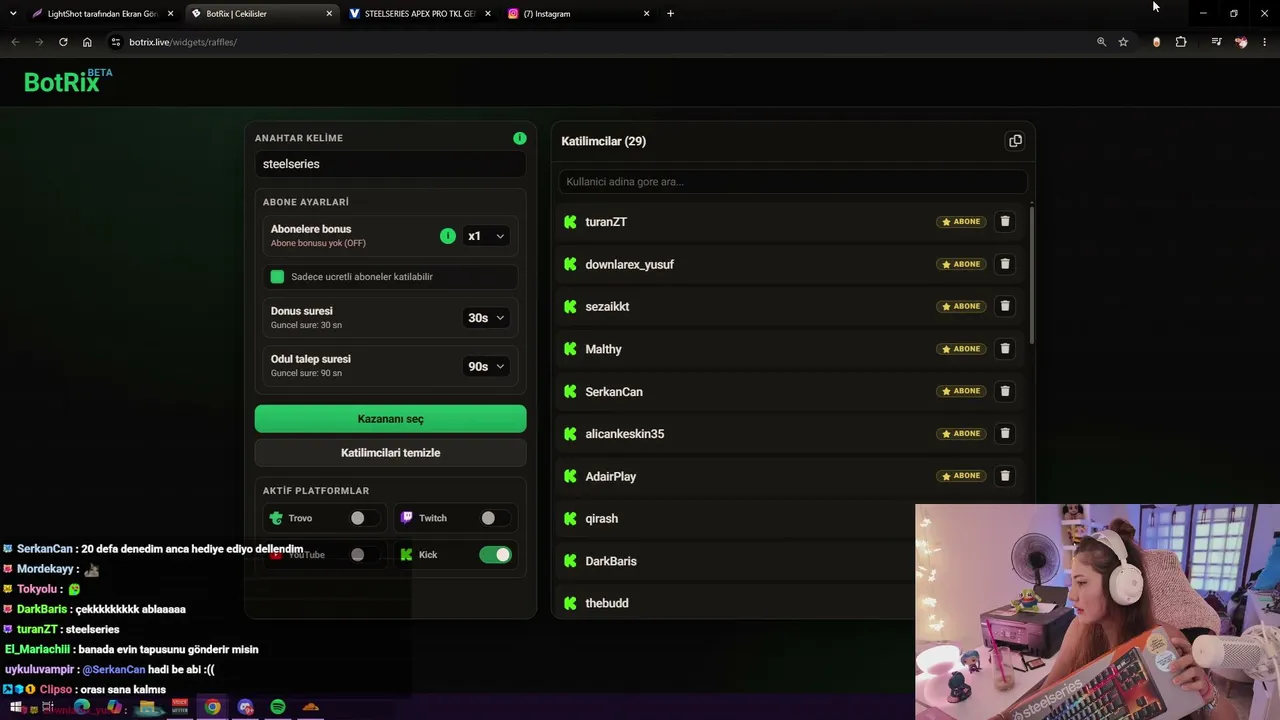Copy the Katilimcilar participant list

coord(1015,141)
